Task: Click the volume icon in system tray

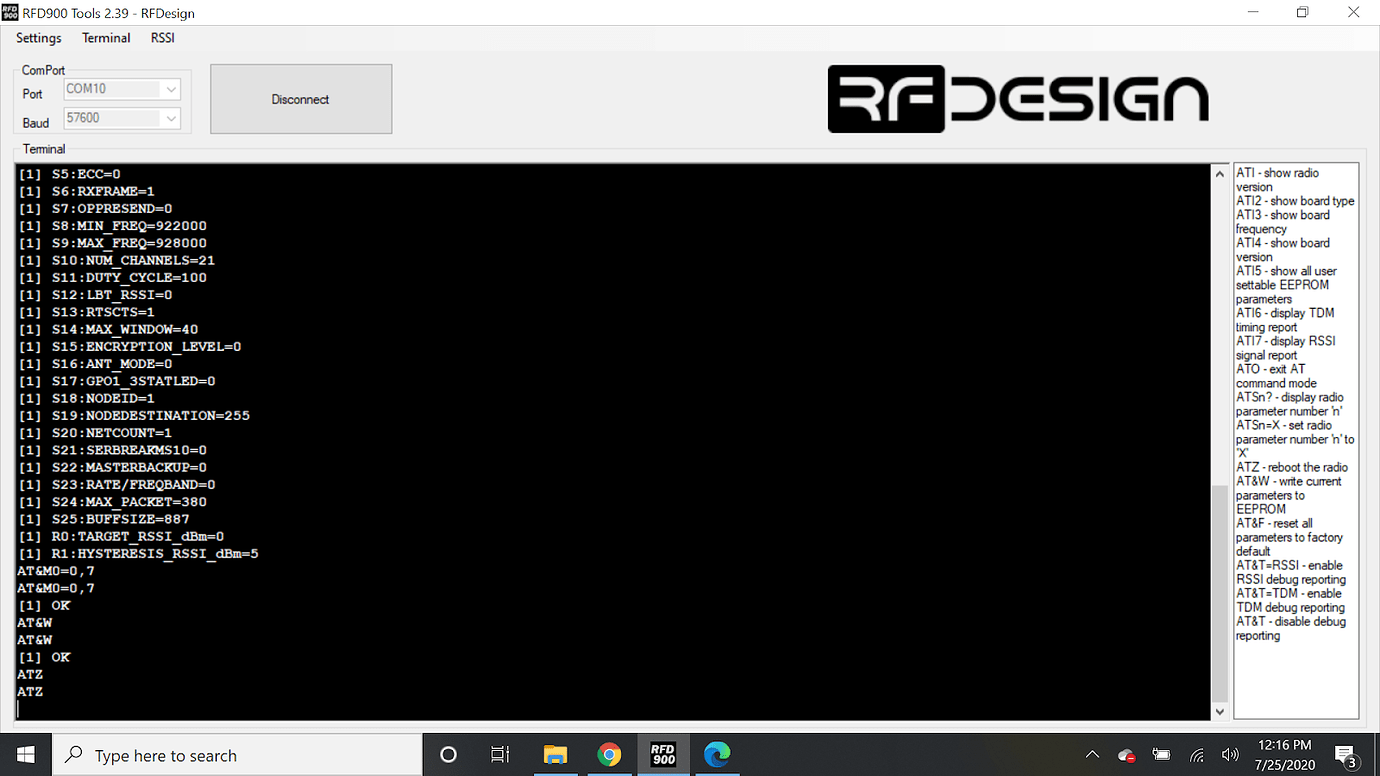Action: pyautogui.click(x=1230, y=755)
